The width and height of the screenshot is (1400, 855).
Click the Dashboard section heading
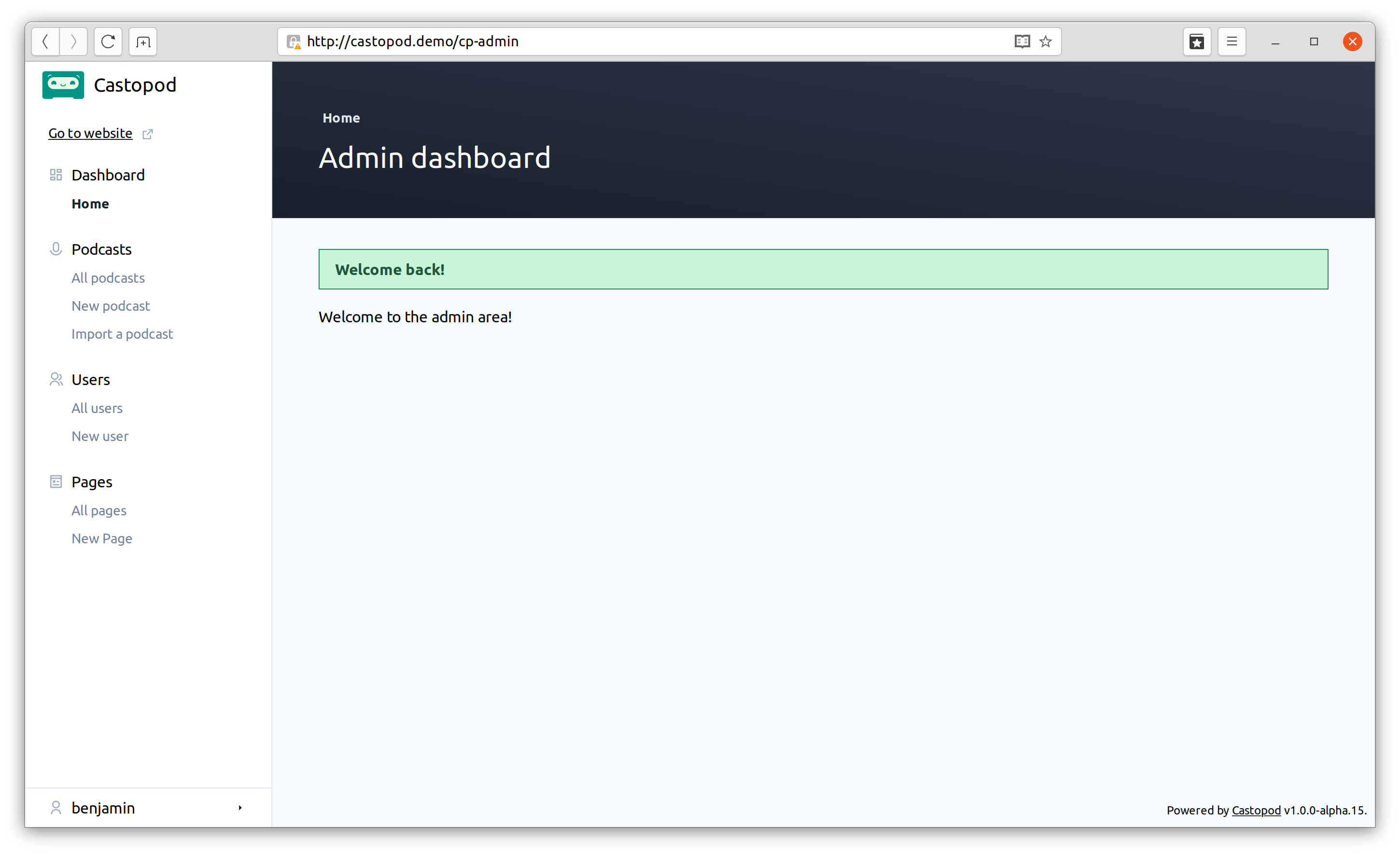(108, 175)
